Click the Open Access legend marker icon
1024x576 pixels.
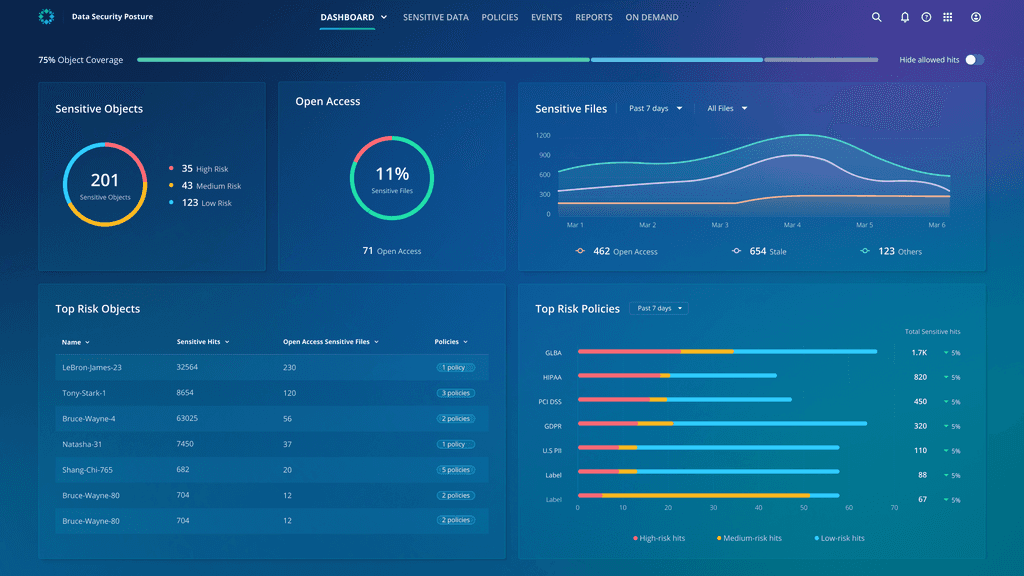pos(580,251)
